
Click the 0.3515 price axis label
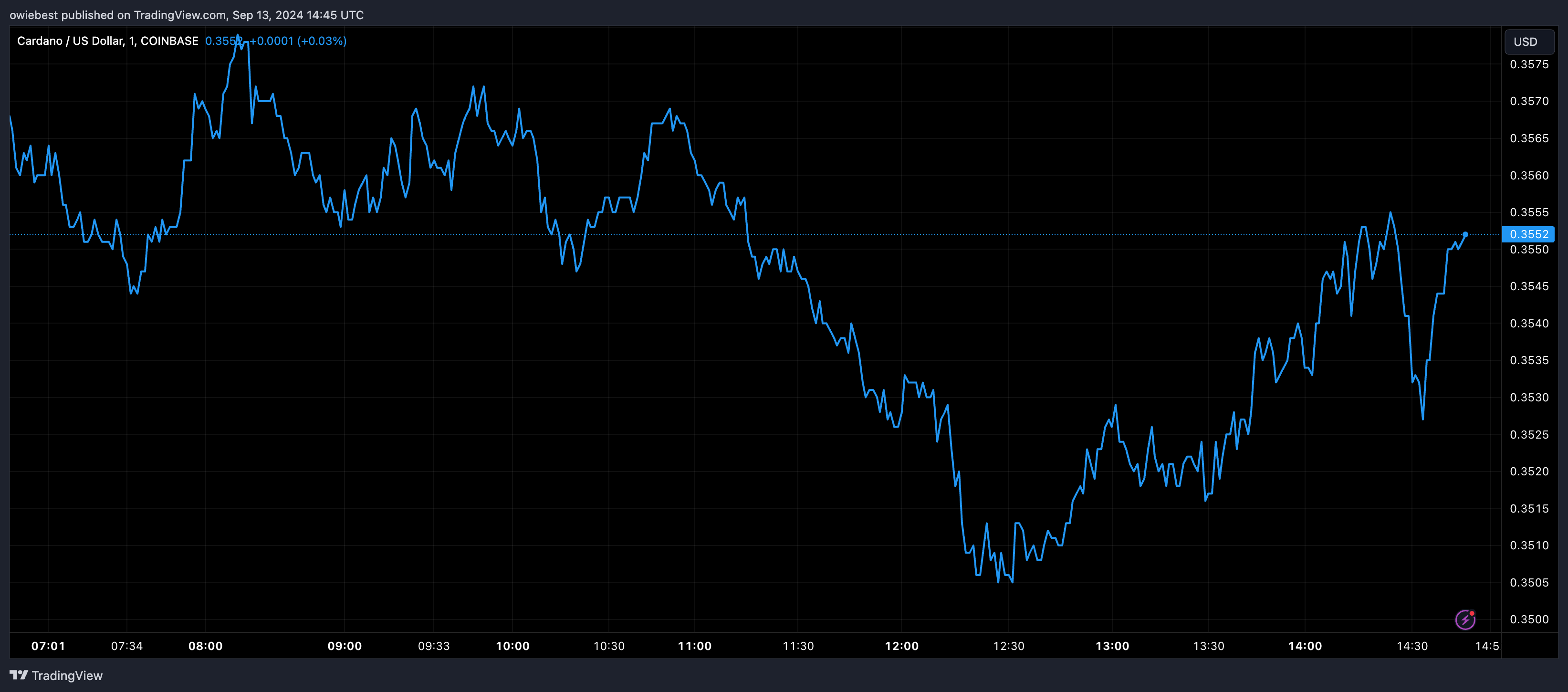(x=1529, y=508)
